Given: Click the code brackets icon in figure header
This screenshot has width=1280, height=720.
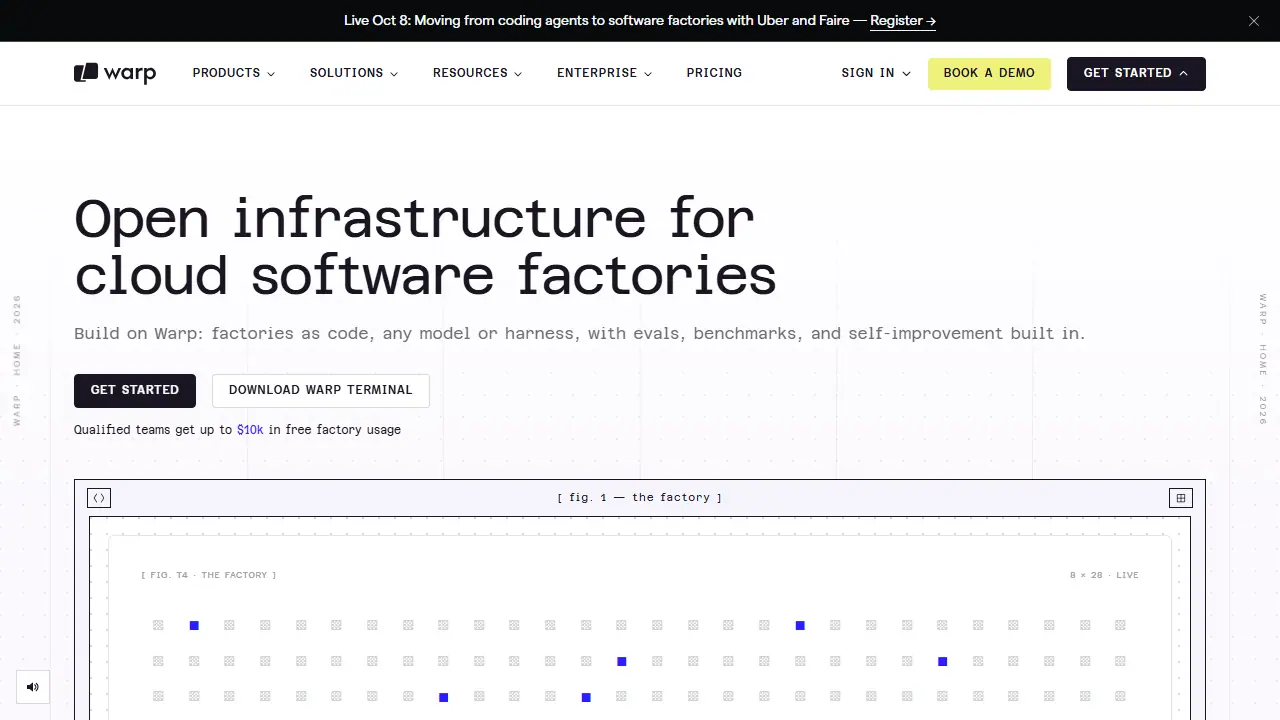Looking at the screenshot, I should pos(99,498).
